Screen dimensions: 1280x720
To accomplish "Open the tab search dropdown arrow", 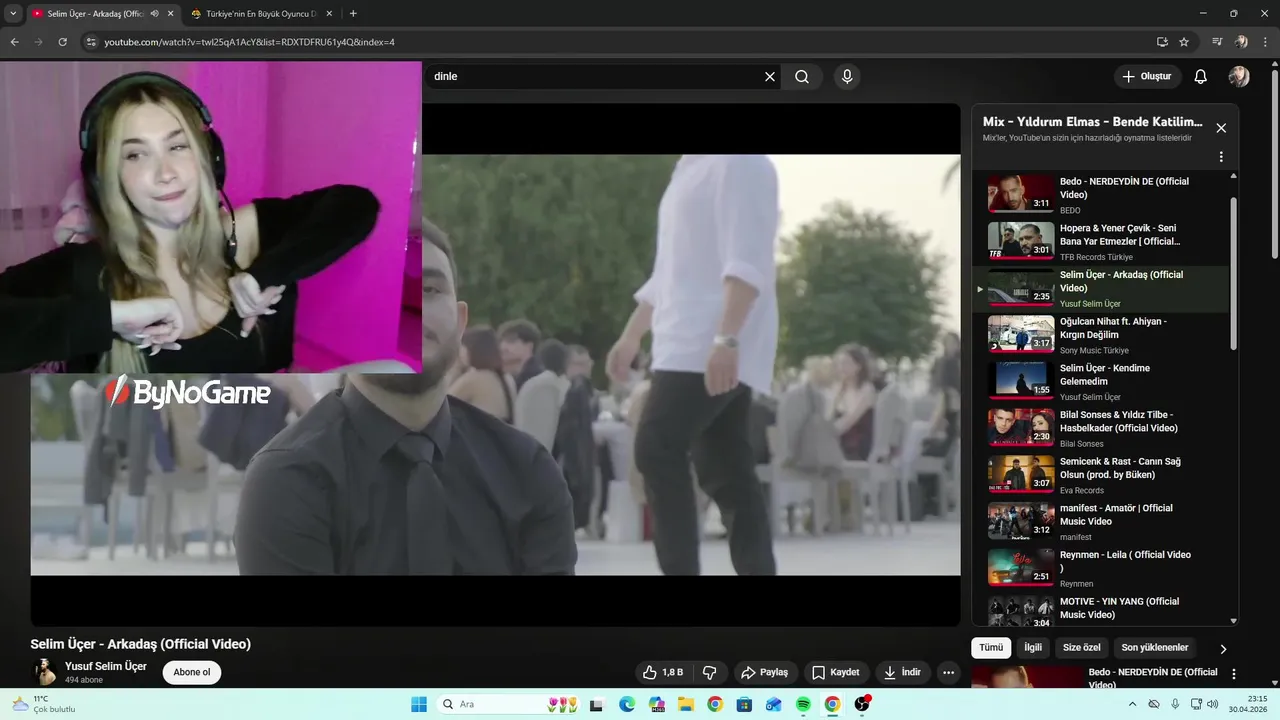I will click(x=13, y=14).
